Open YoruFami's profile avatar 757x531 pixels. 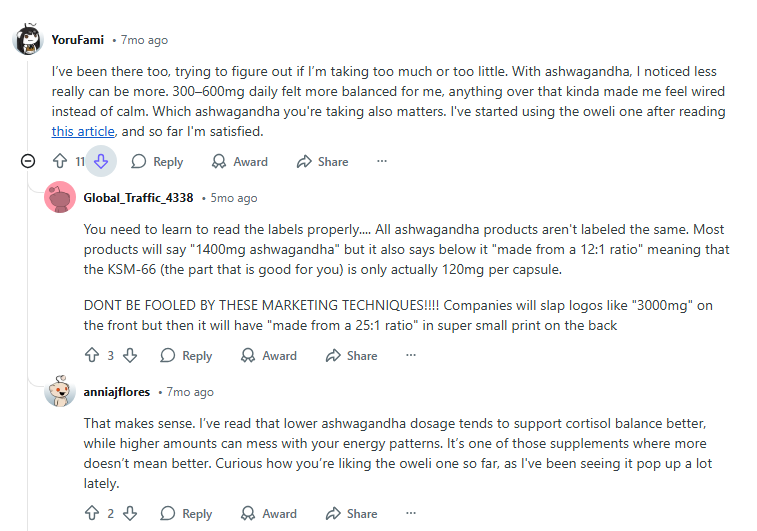click(27, 40)
